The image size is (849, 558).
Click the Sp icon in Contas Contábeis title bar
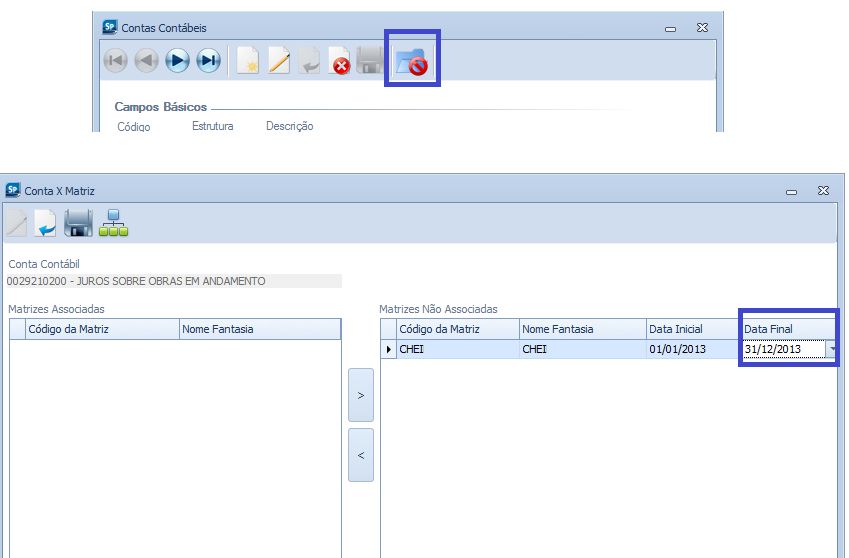(109, 27)
